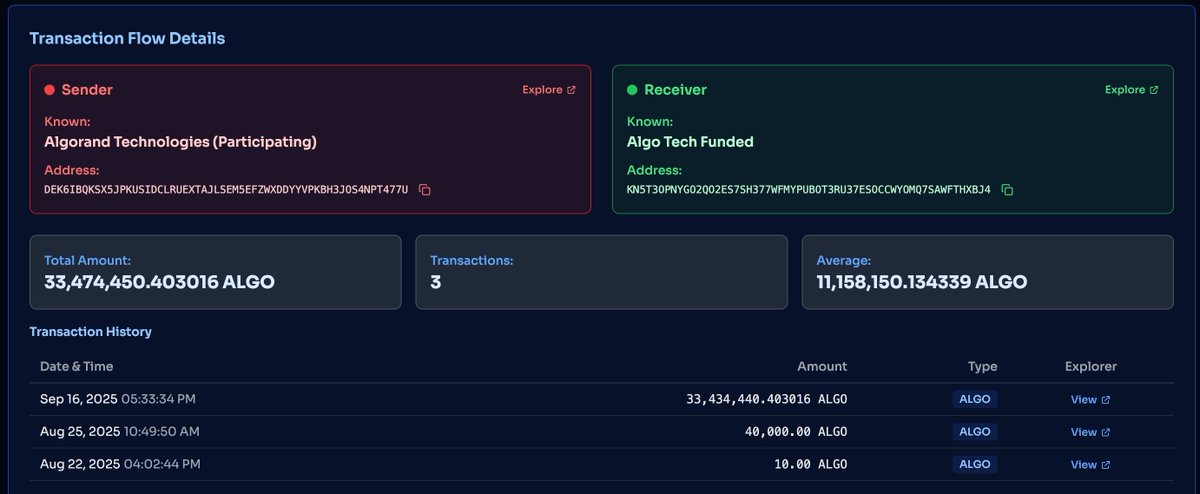The width and height of the screenshot is (1200, 494).
Task: Click the 33,434,440.403016 ALGO amount cell
Action: tap(766, 400)
